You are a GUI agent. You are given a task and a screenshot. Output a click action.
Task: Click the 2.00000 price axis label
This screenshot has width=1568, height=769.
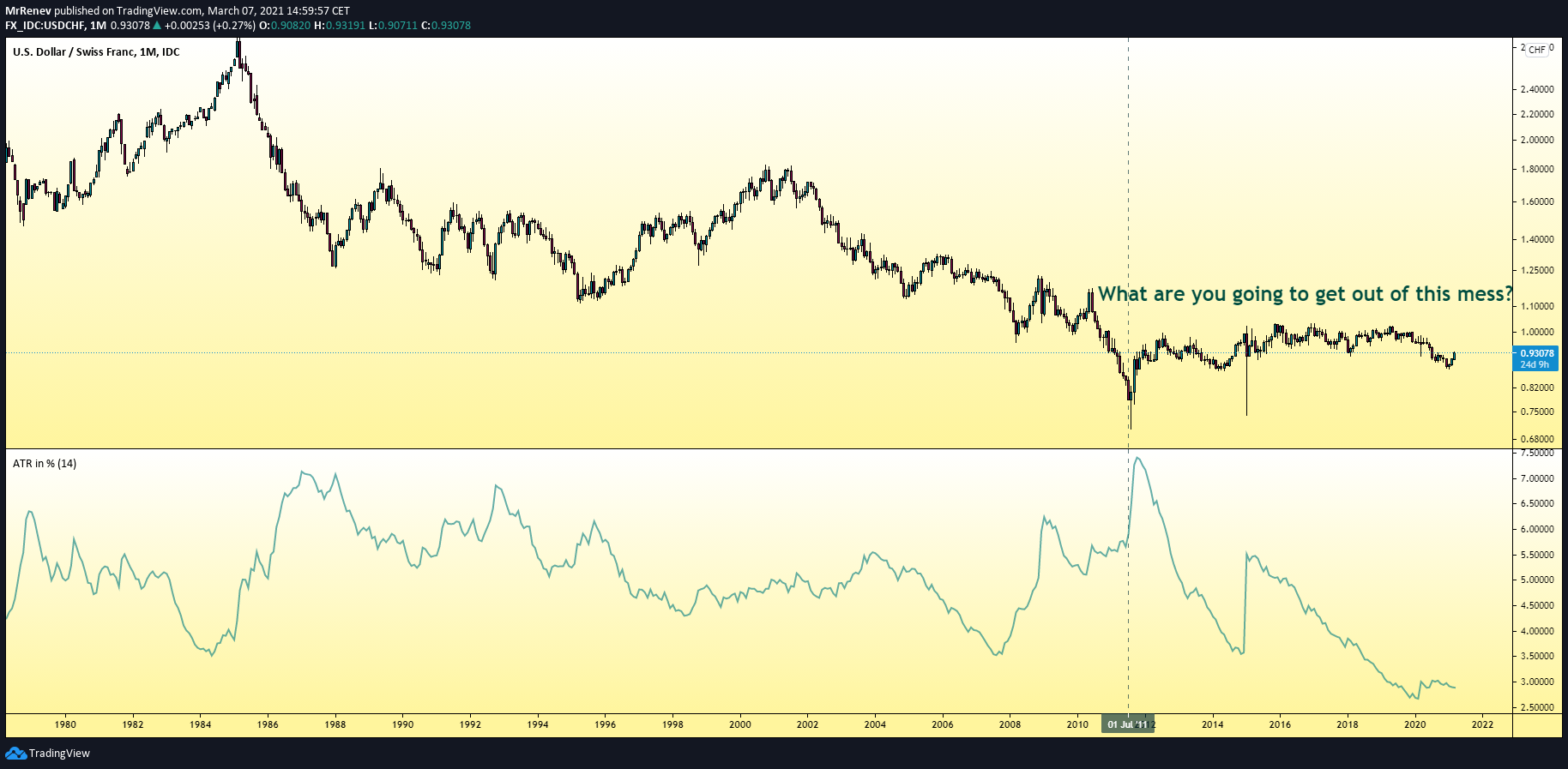(x=1537, y=140)
